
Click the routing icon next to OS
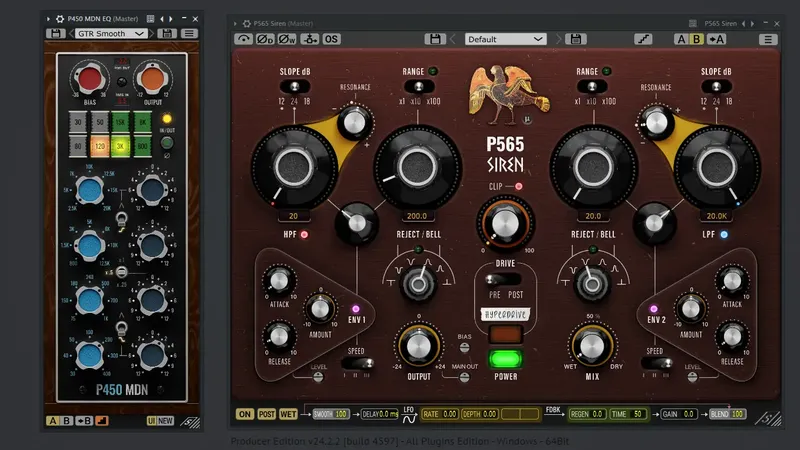click(310, 39)
